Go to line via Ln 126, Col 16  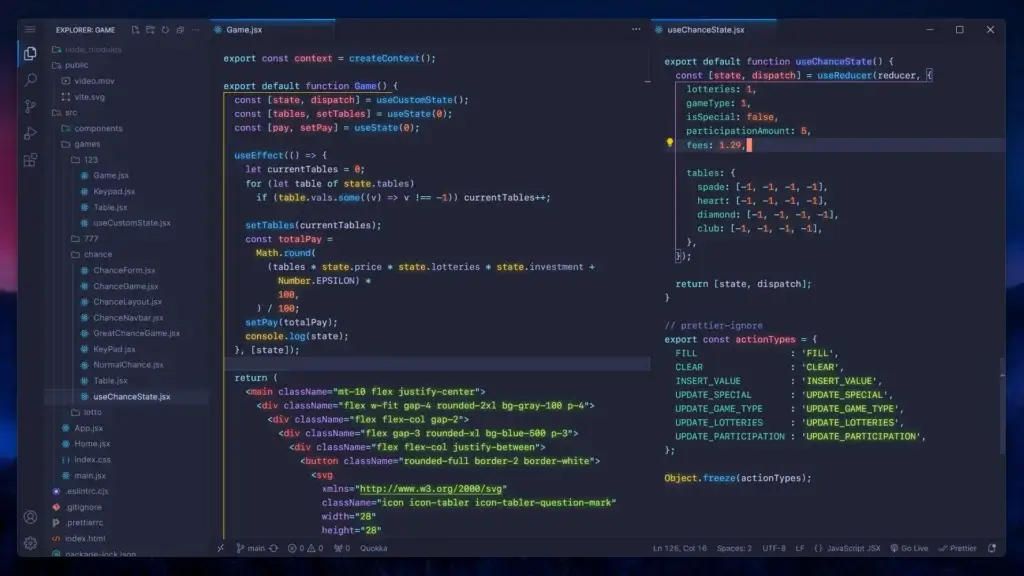coord(680,549)
